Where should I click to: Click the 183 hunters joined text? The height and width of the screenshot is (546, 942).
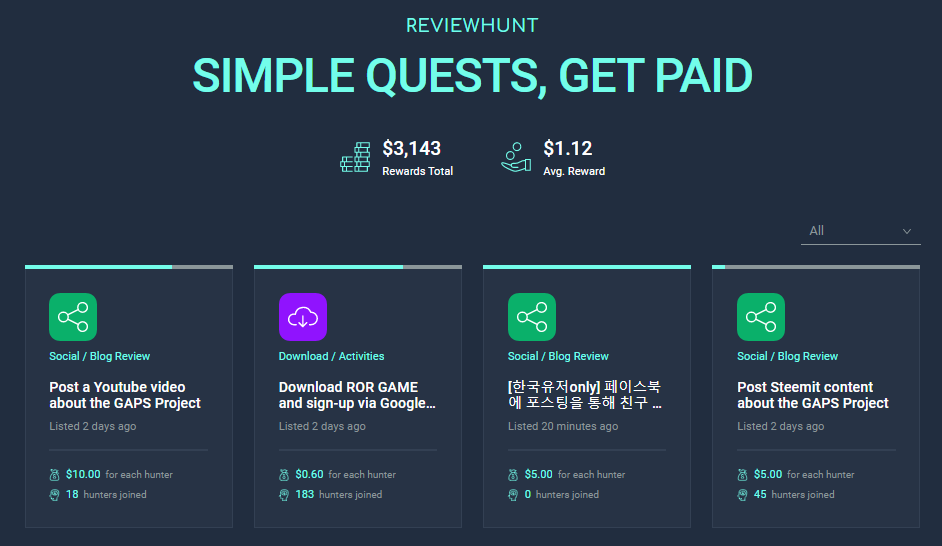338,495
